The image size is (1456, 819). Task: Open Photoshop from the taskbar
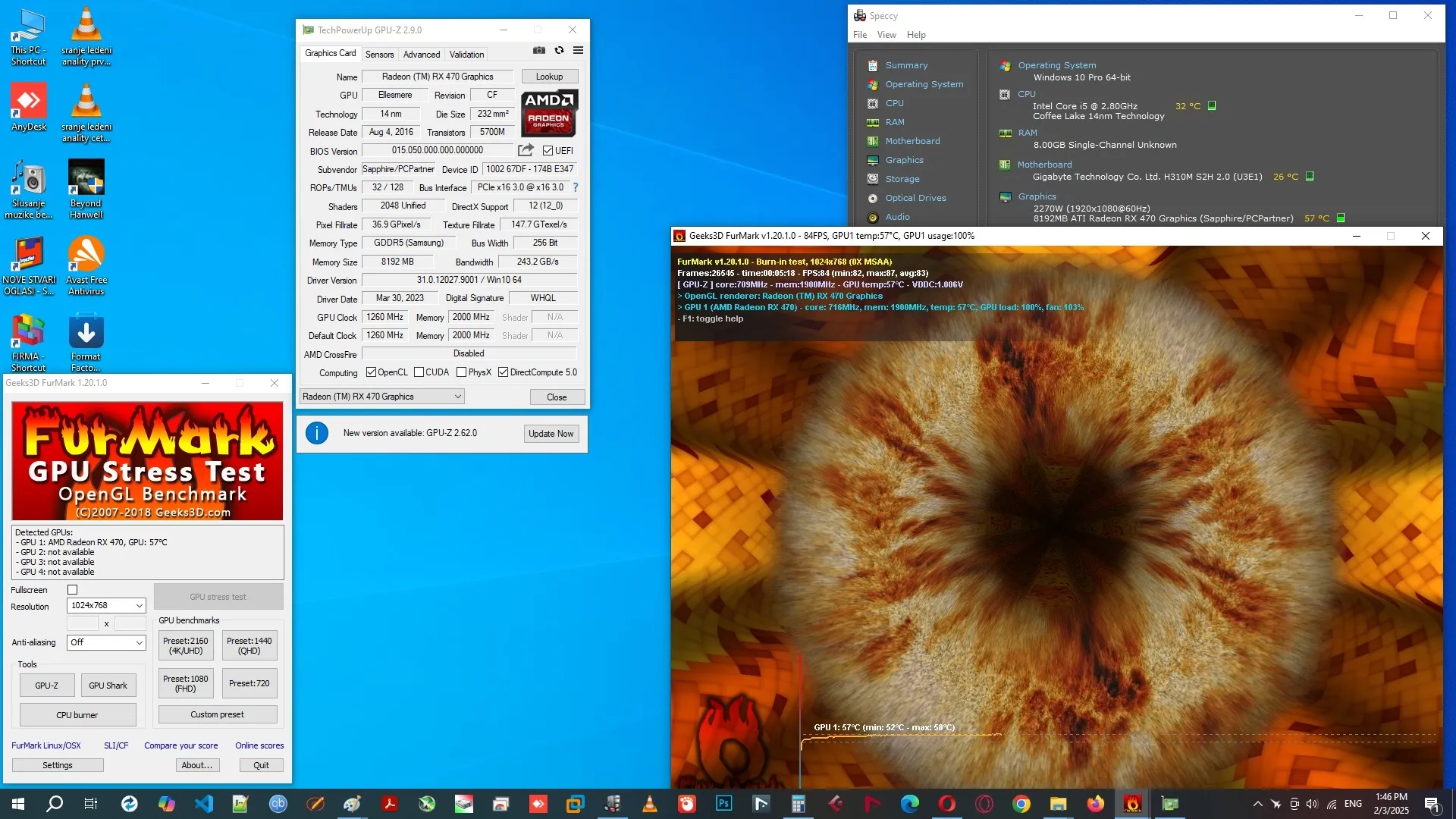click(724, 803)
